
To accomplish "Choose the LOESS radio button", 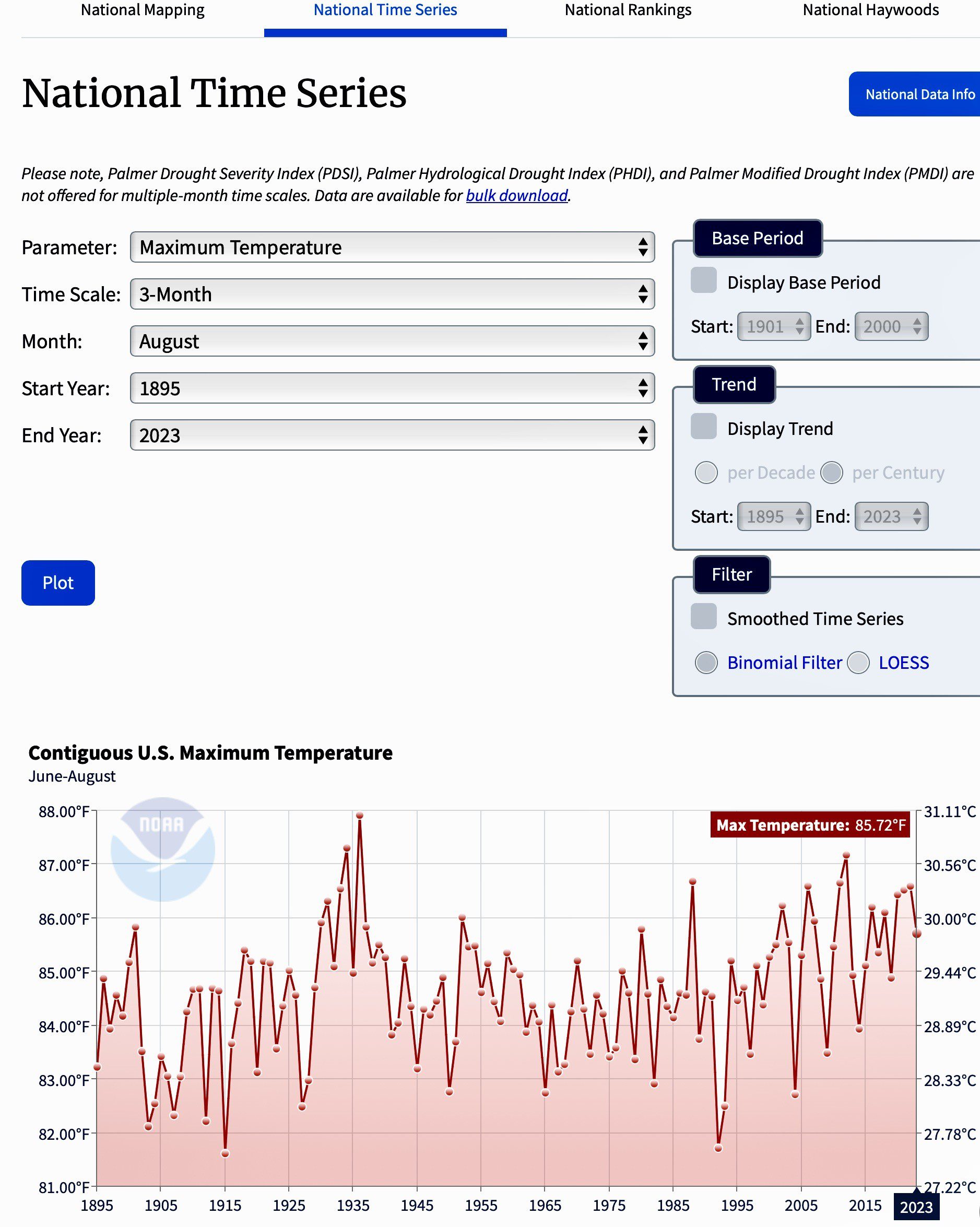I will coord(858,663).
